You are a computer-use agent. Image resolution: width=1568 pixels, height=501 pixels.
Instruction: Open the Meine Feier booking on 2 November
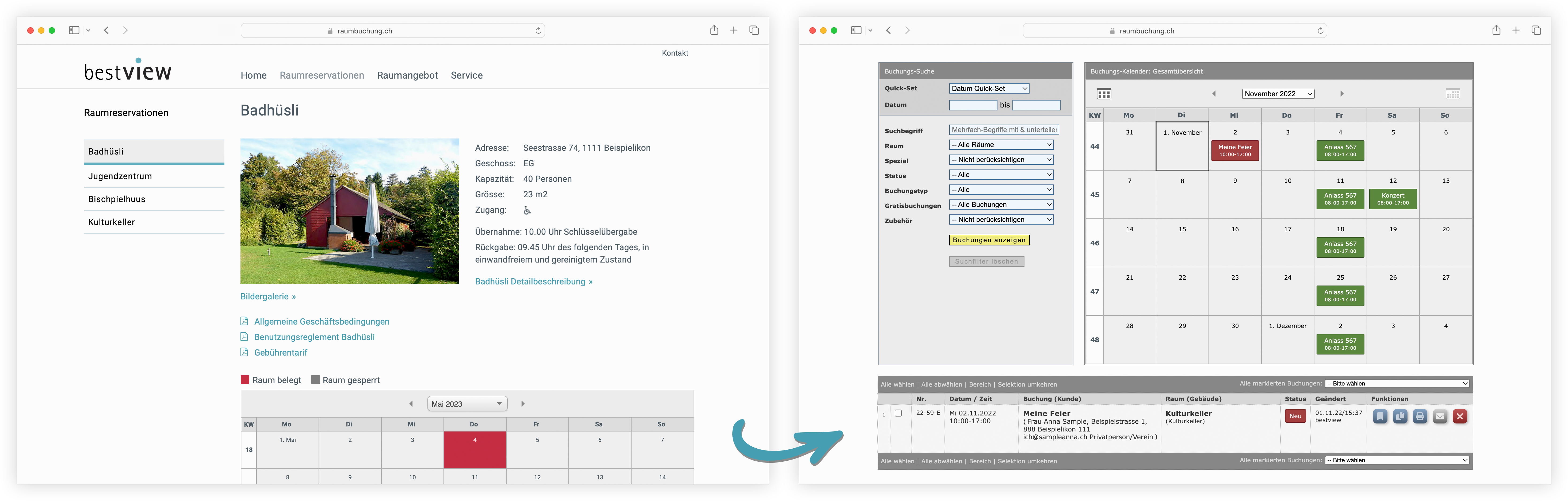[1234, 151]
